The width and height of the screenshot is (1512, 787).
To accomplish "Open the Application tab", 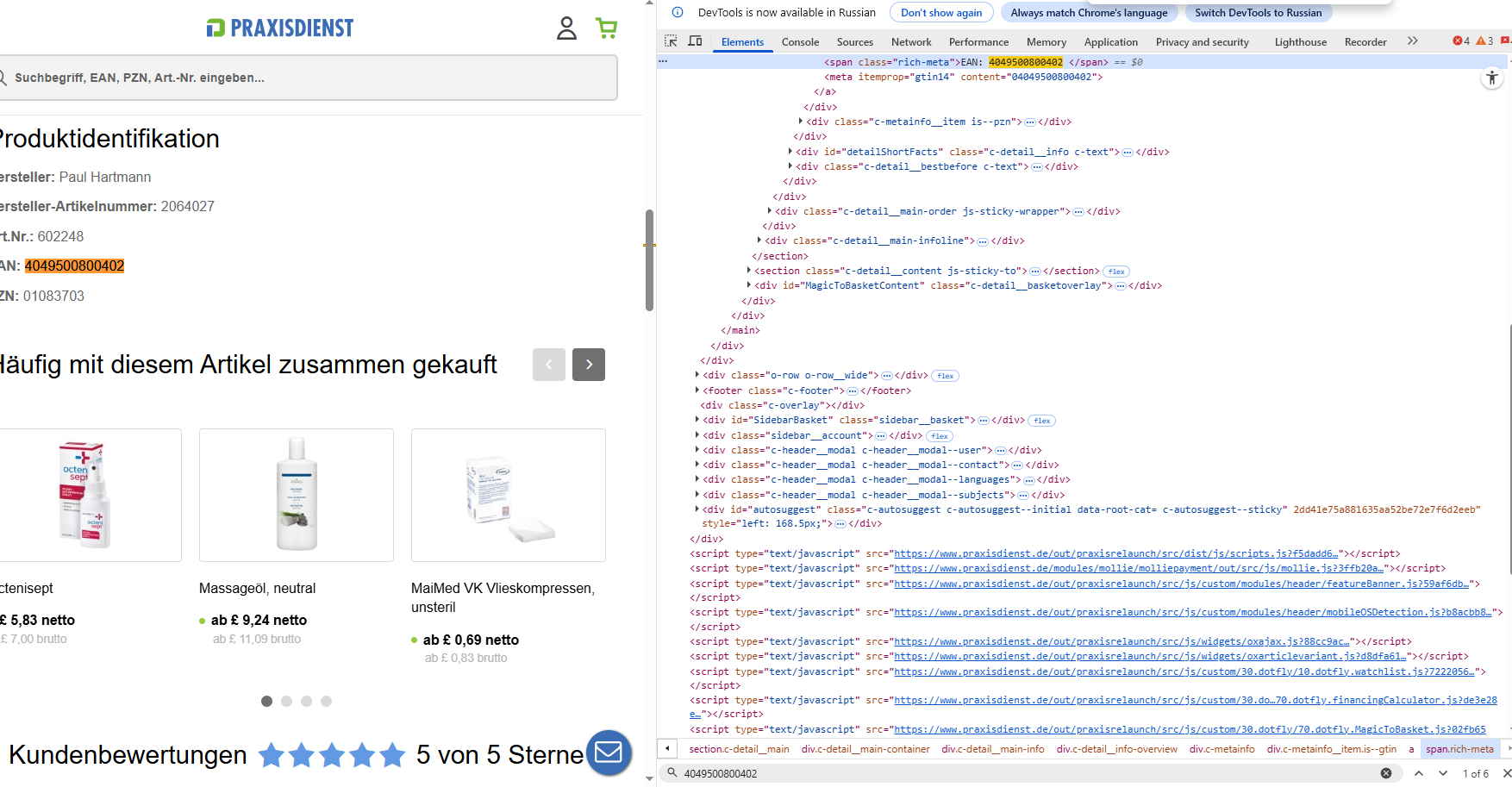I will point(1111,41).
